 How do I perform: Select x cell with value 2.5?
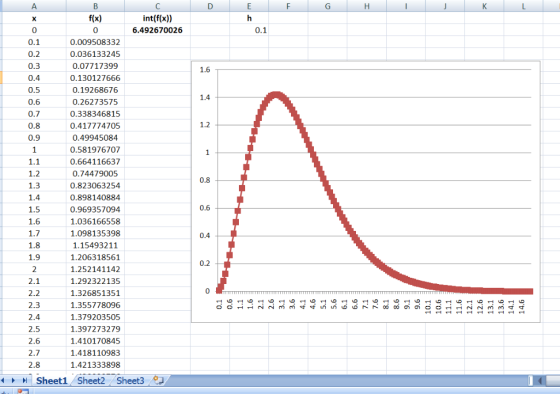point(34,329)
